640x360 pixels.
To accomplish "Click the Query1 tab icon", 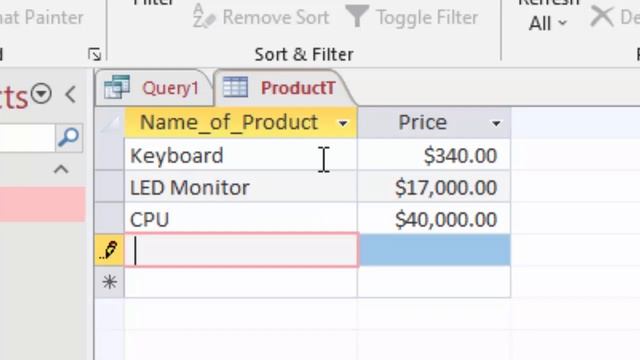I will coord(117,87).
